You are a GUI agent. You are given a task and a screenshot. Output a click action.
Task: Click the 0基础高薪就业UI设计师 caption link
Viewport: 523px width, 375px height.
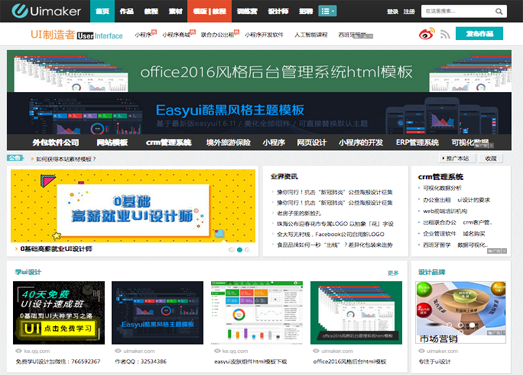click(x=56, y=249)
